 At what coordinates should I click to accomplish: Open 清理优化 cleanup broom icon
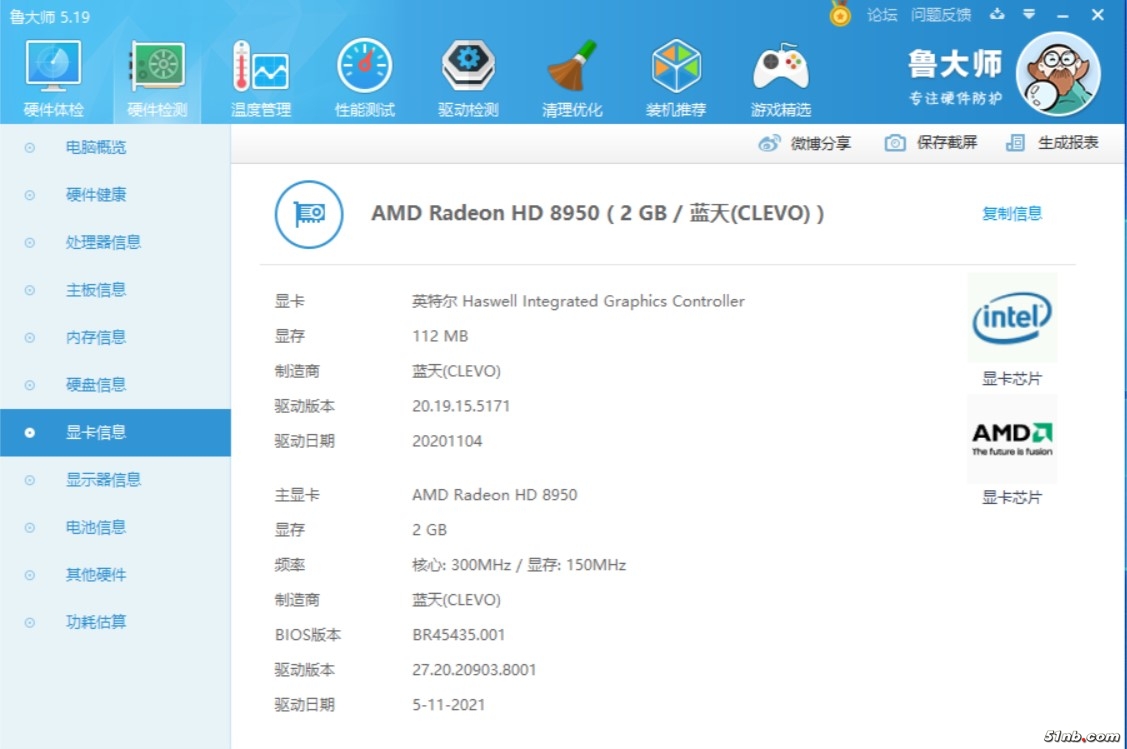tap(571, 78)
